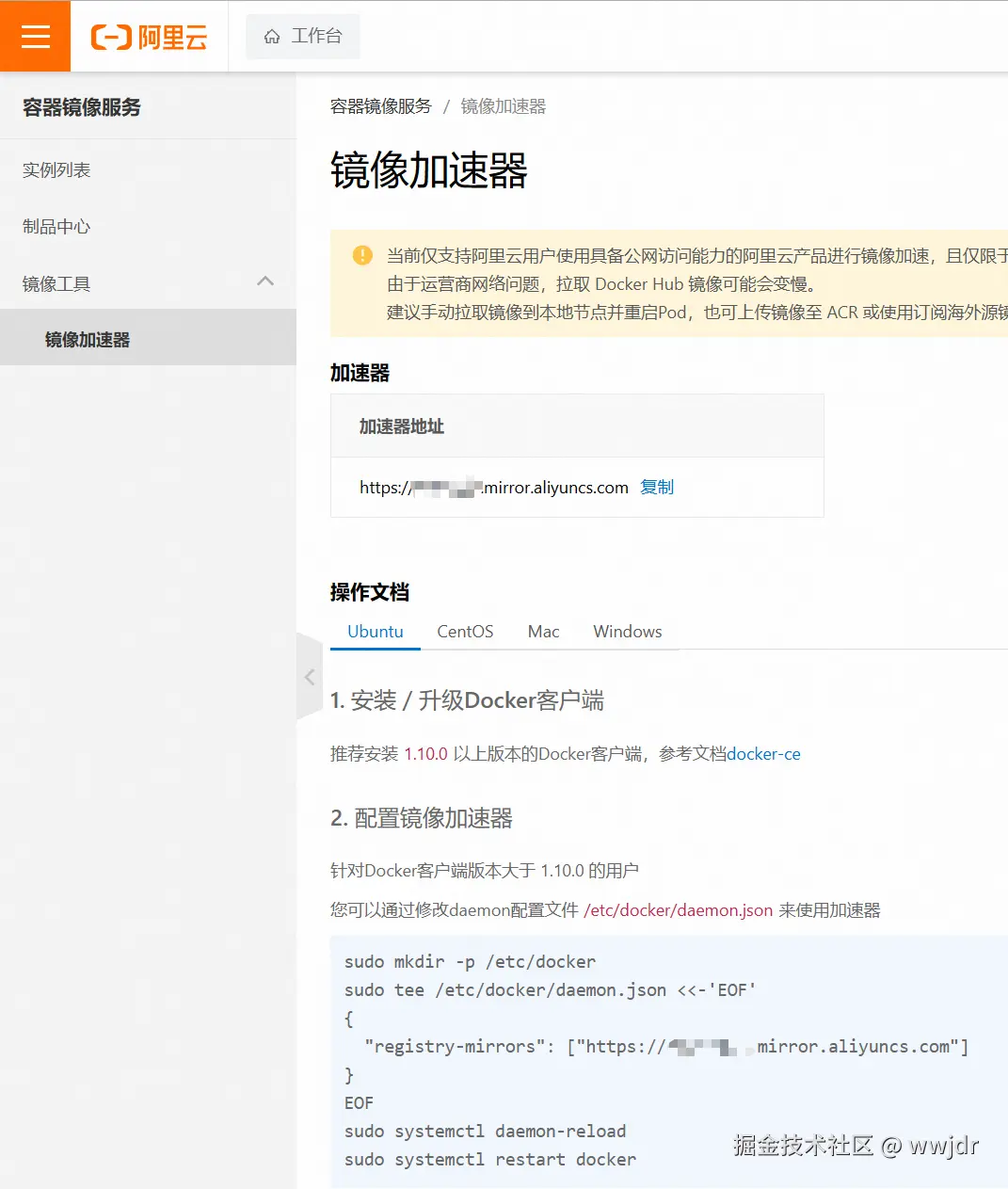
Task: Click the yellow warning icon in the notice banner
Action: [x=362, y=255]
